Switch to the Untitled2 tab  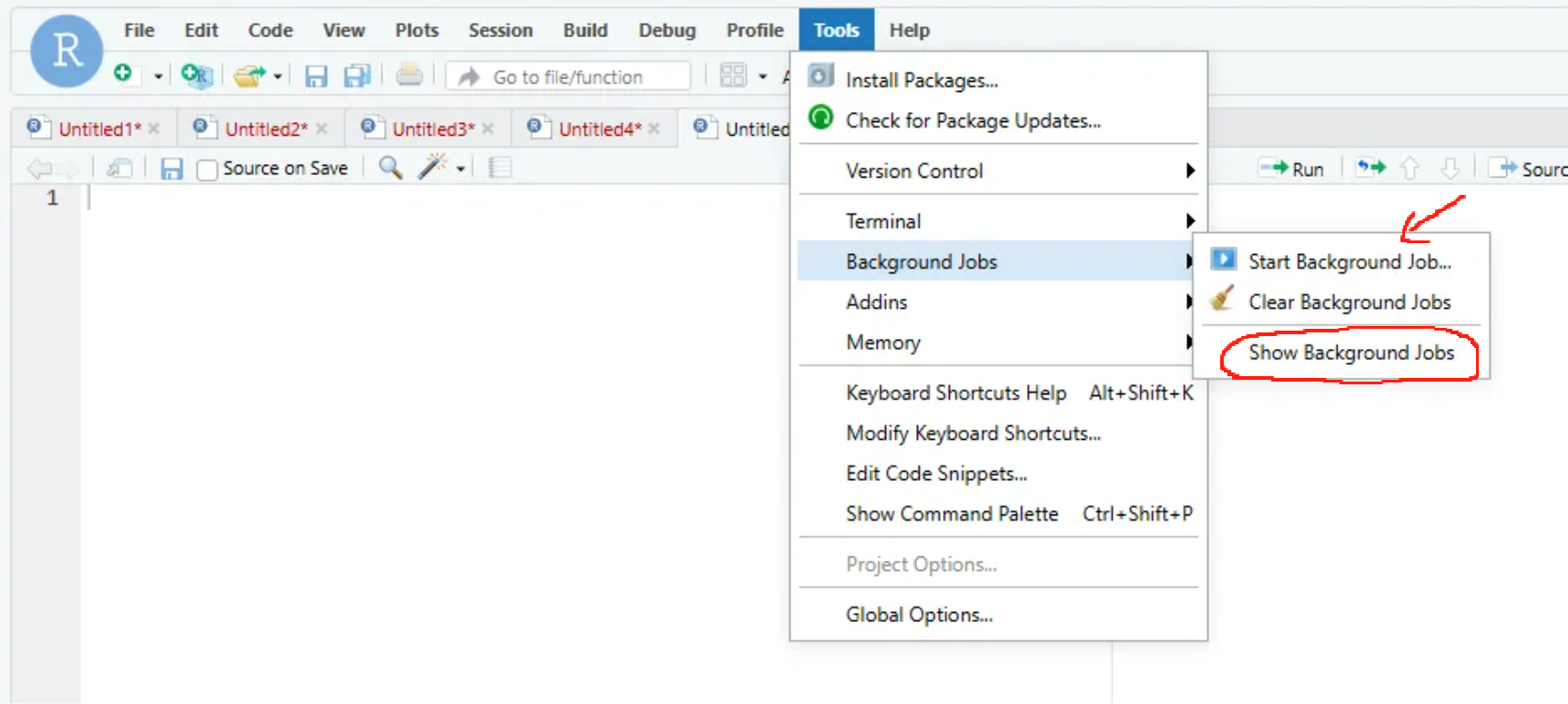[x=265, y=129]
